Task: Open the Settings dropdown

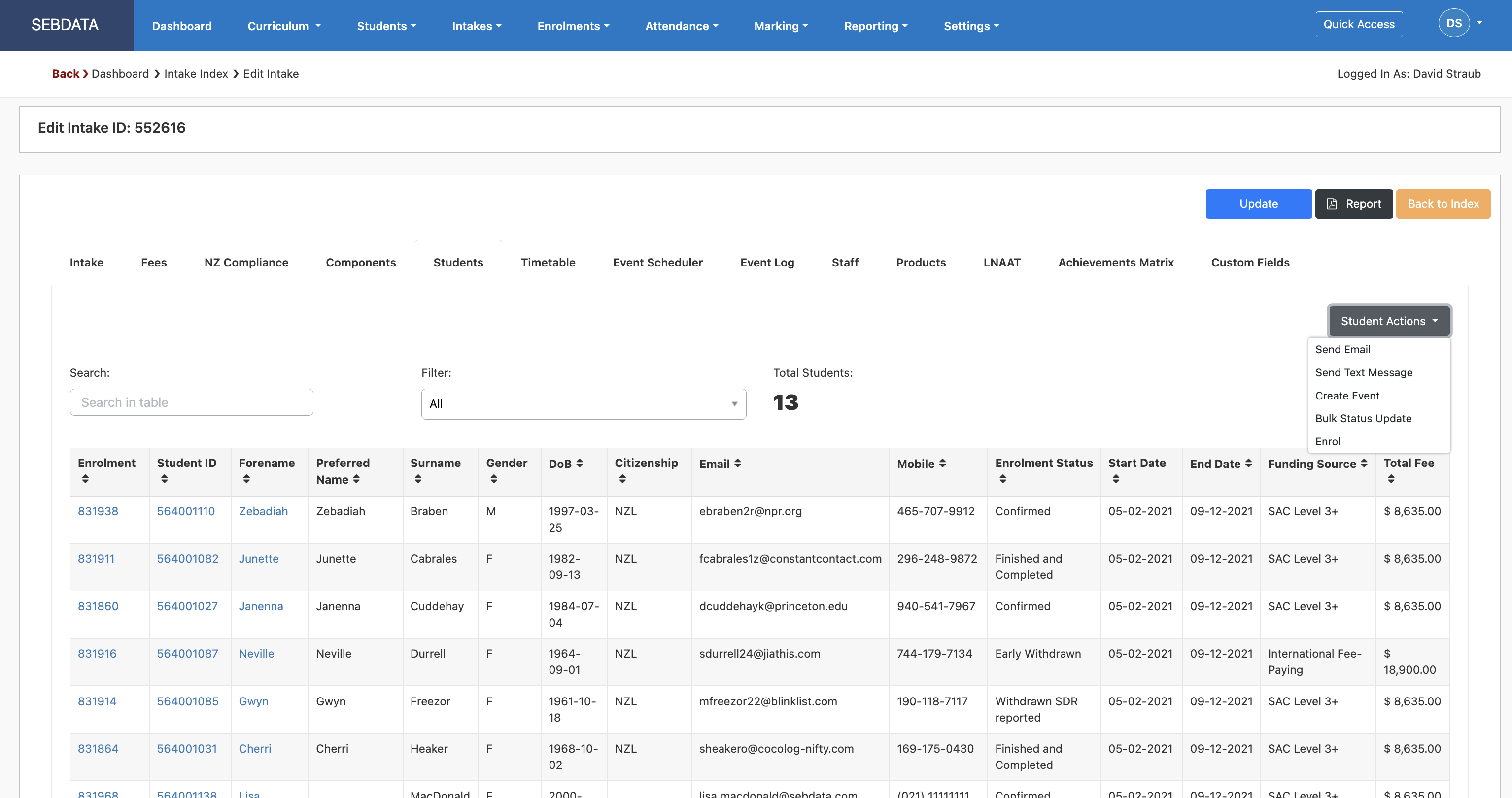Action: (971, 26)
